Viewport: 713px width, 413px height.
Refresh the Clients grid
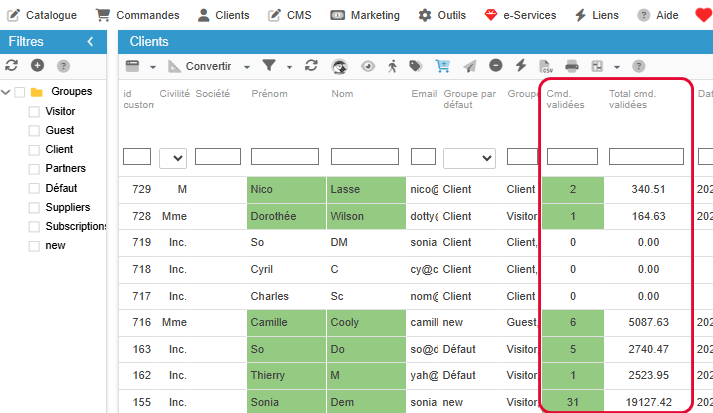click(311, 66)
